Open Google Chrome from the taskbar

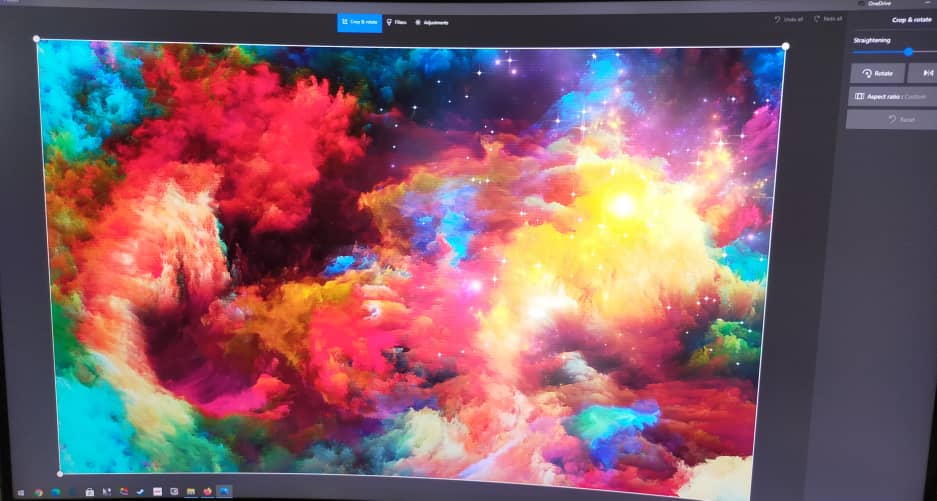(38, 493)
